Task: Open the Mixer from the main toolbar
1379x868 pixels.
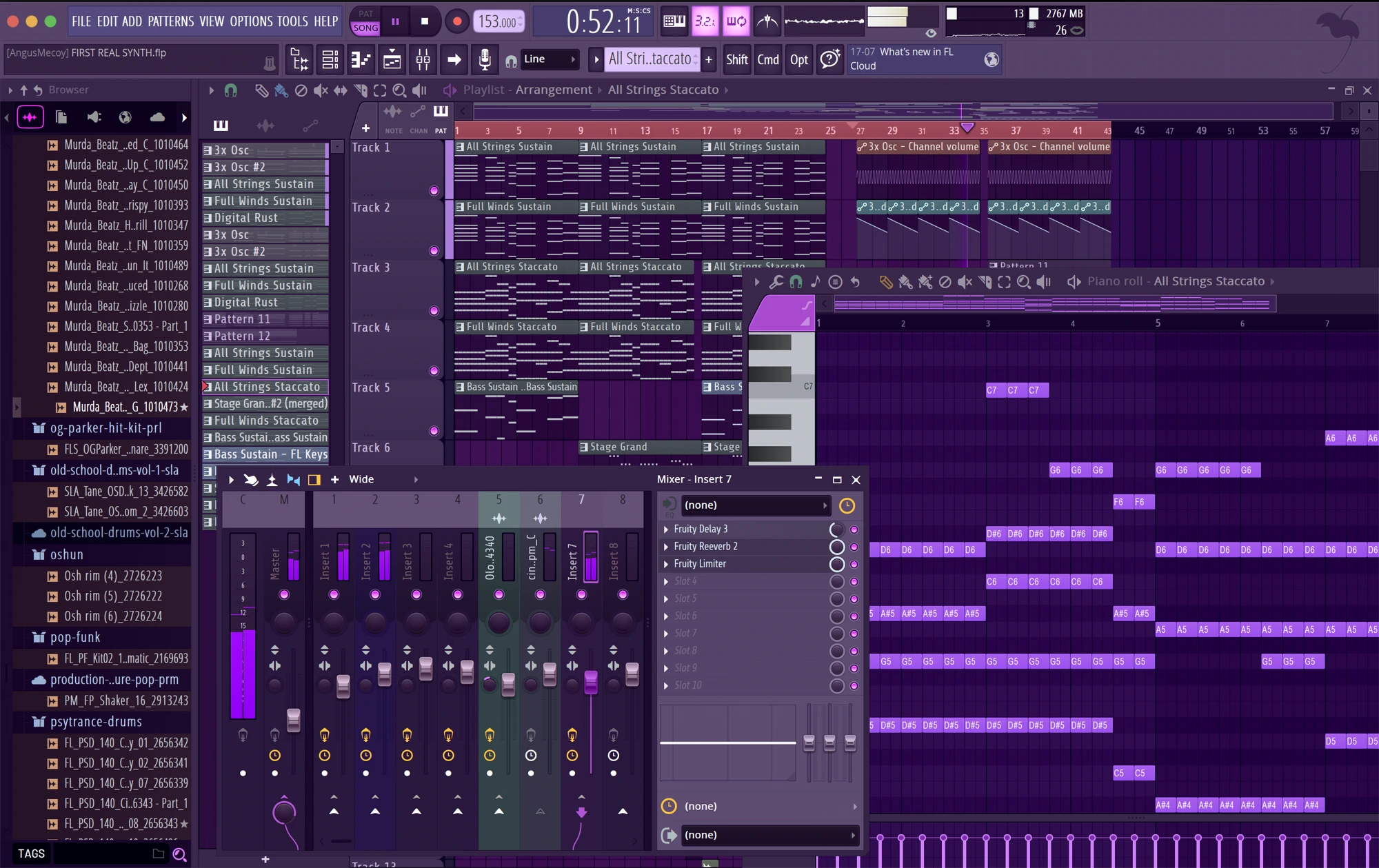Action: click(423, 60)
